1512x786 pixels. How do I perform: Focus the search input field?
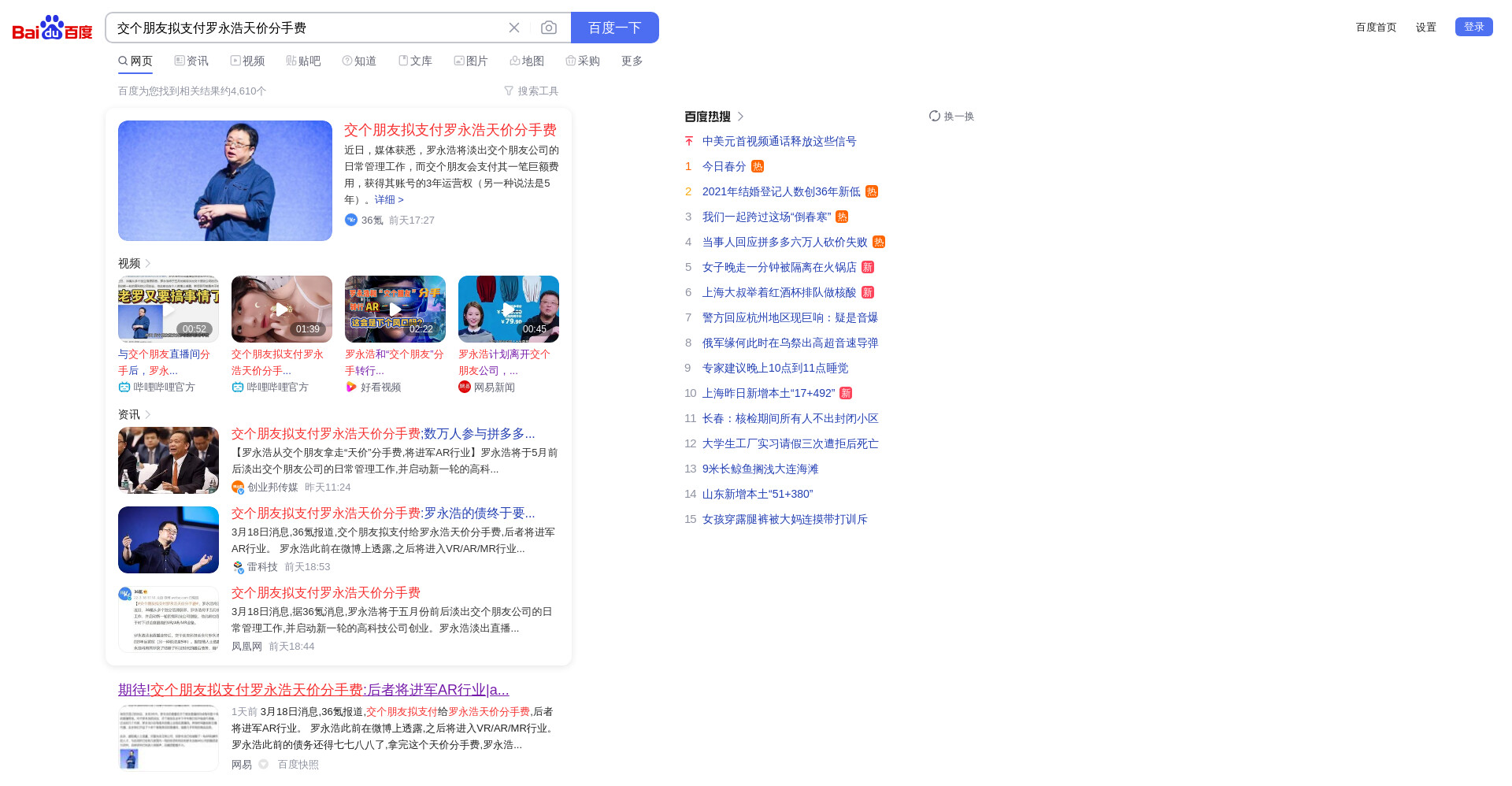(x=307, y=28)
